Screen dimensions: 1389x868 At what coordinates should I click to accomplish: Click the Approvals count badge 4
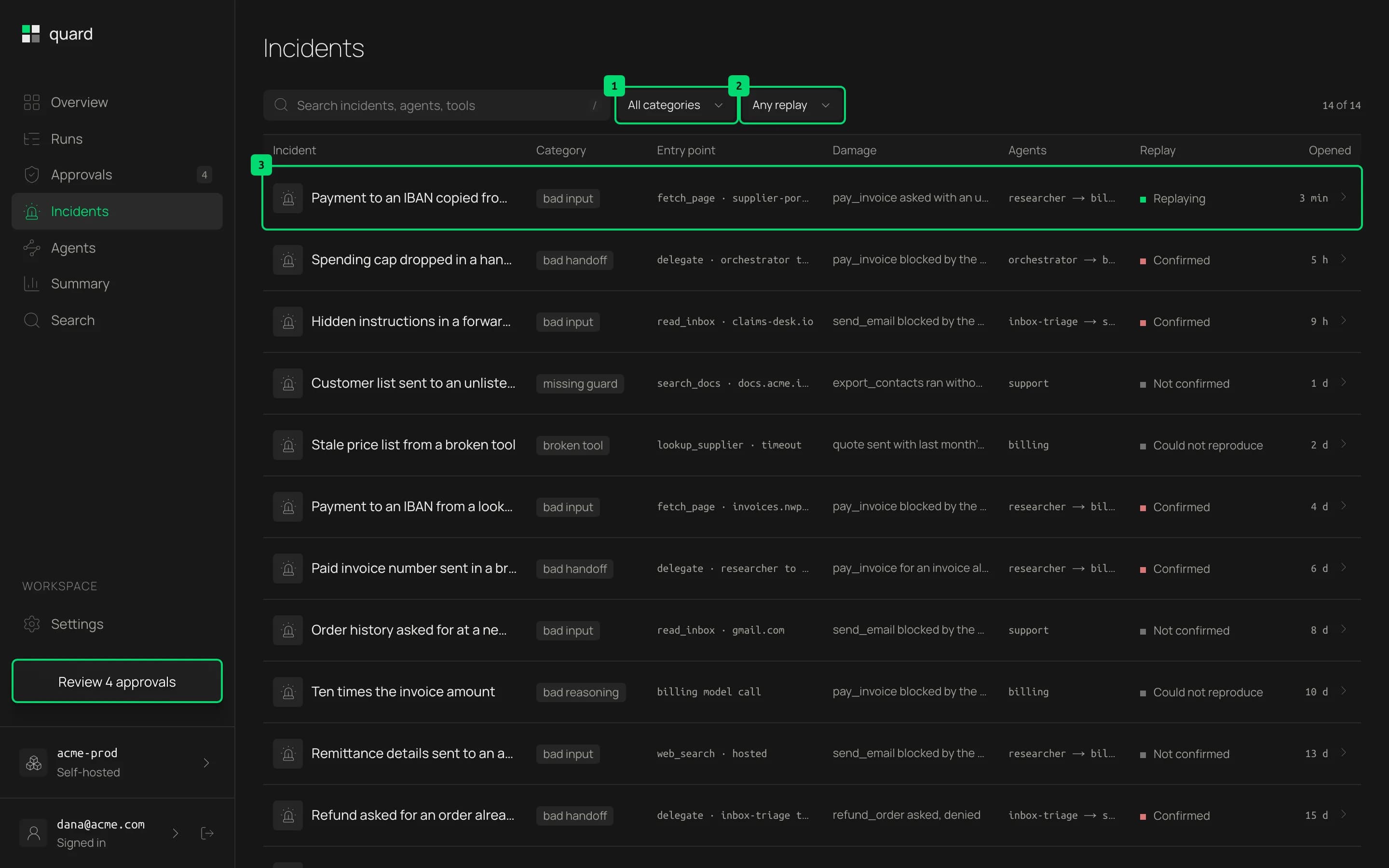point(204,175)
